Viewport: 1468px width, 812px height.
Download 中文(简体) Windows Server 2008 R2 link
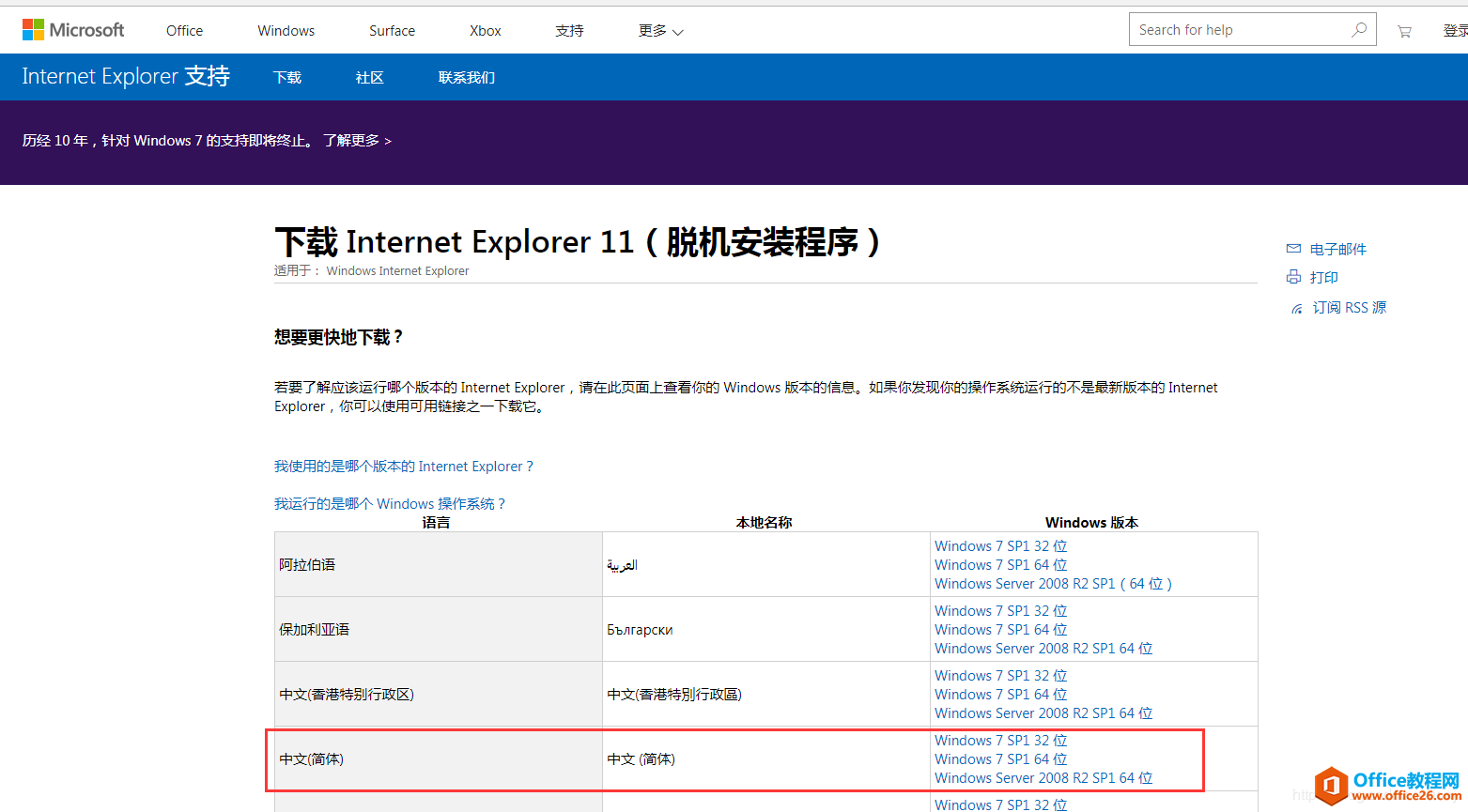(1043, 778)
